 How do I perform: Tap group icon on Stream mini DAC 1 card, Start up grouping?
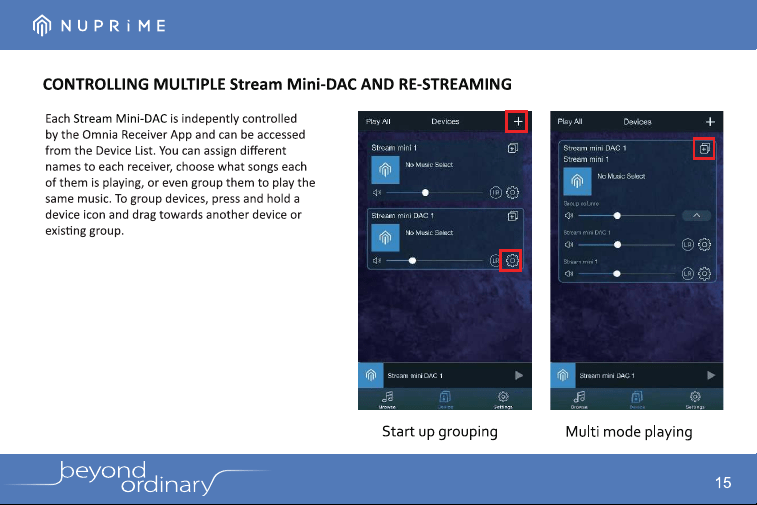click(513, 216)
